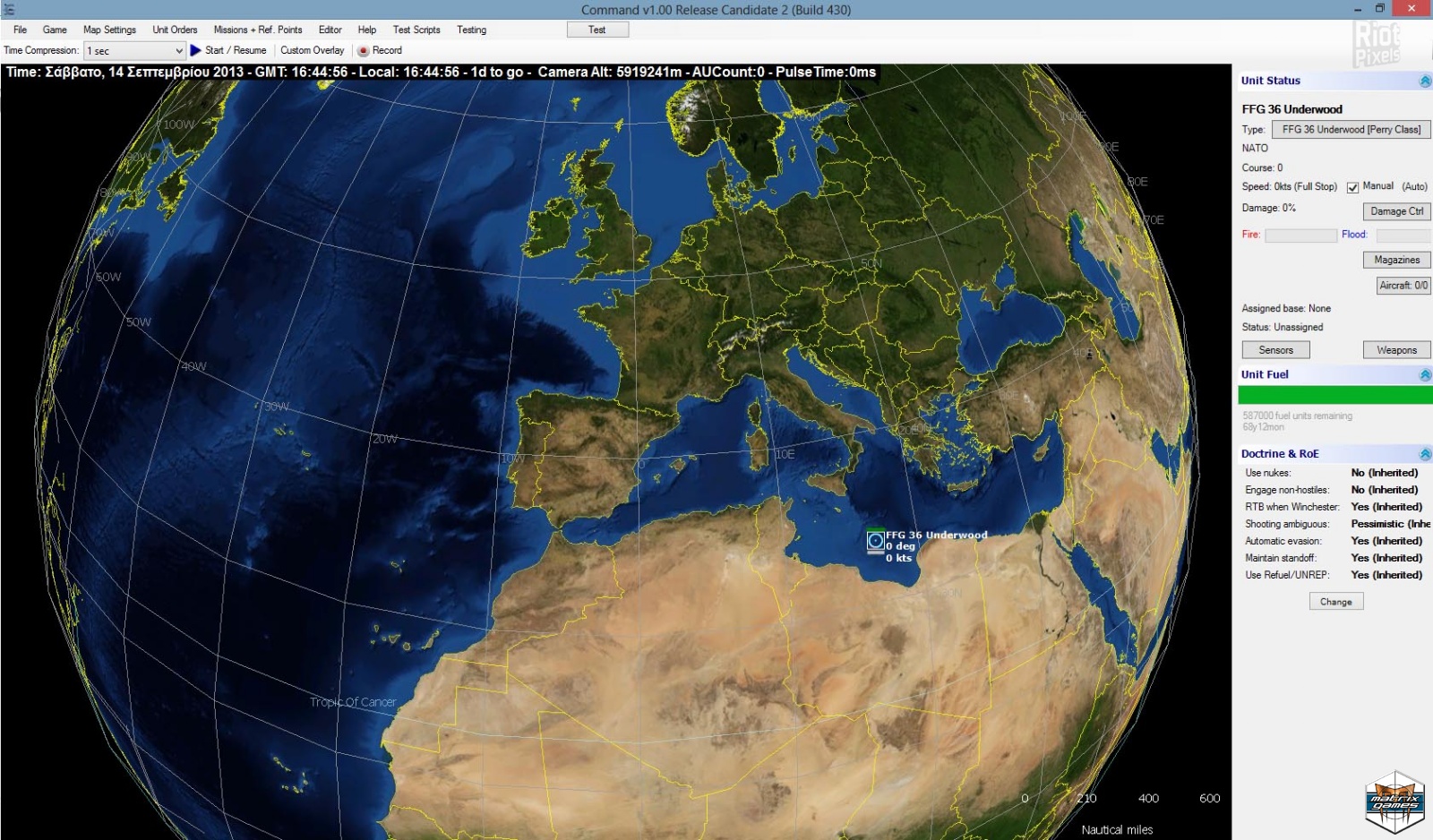
Task: Click the Start / Resume play icon
Action: (x=195, y=51)
